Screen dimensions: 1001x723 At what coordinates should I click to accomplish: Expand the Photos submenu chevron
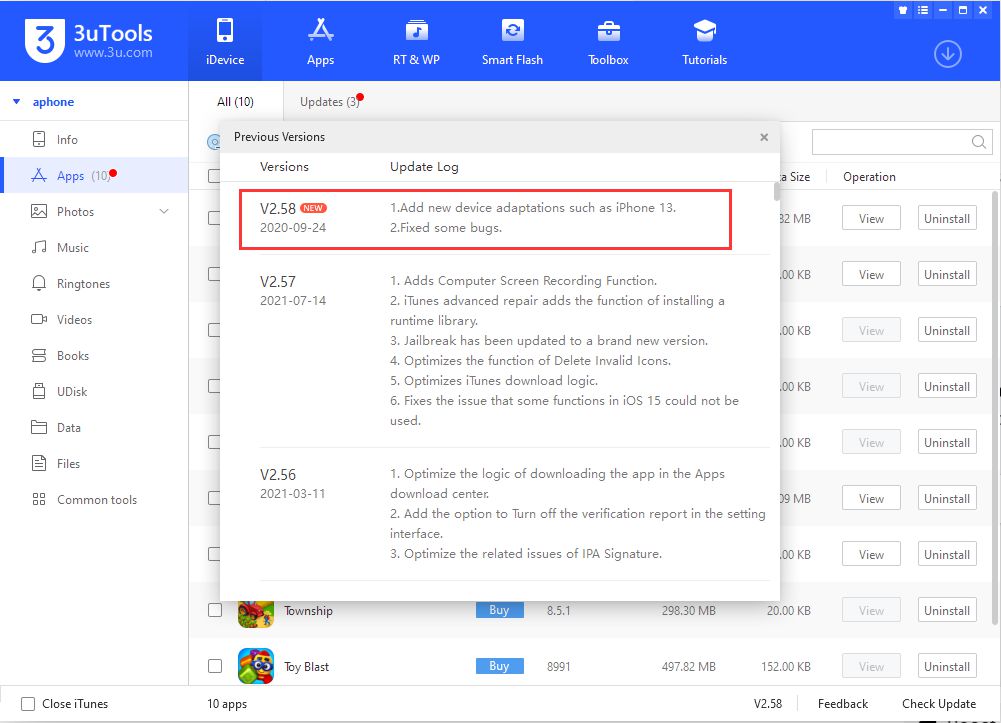[164, 211]
